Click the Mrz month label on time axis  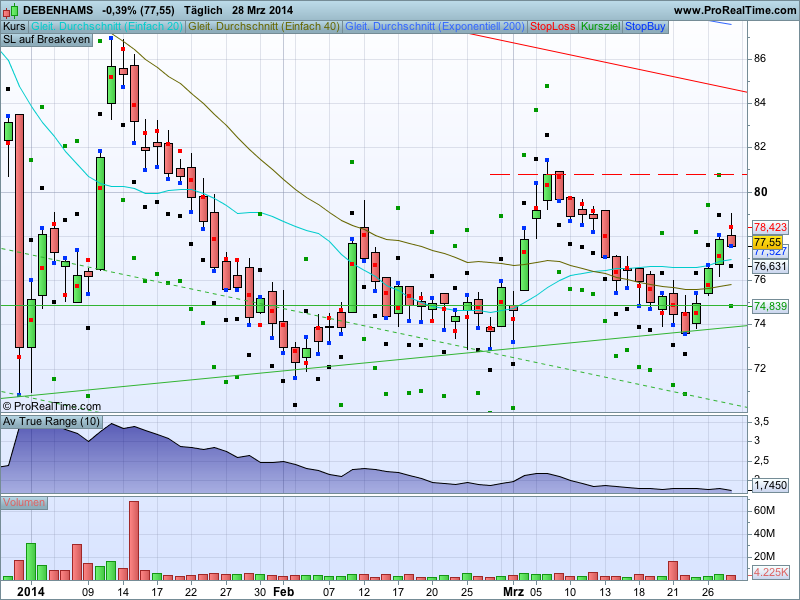point(513,592)
